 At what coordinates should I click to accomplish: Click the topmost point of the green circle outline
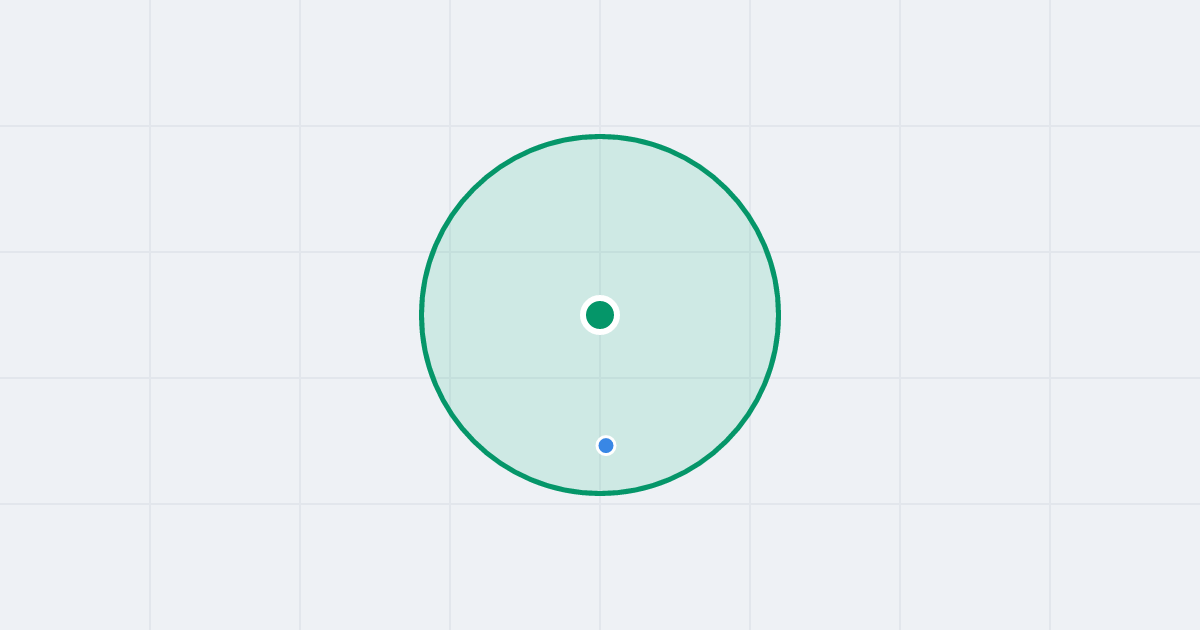[x=600, y=136]
